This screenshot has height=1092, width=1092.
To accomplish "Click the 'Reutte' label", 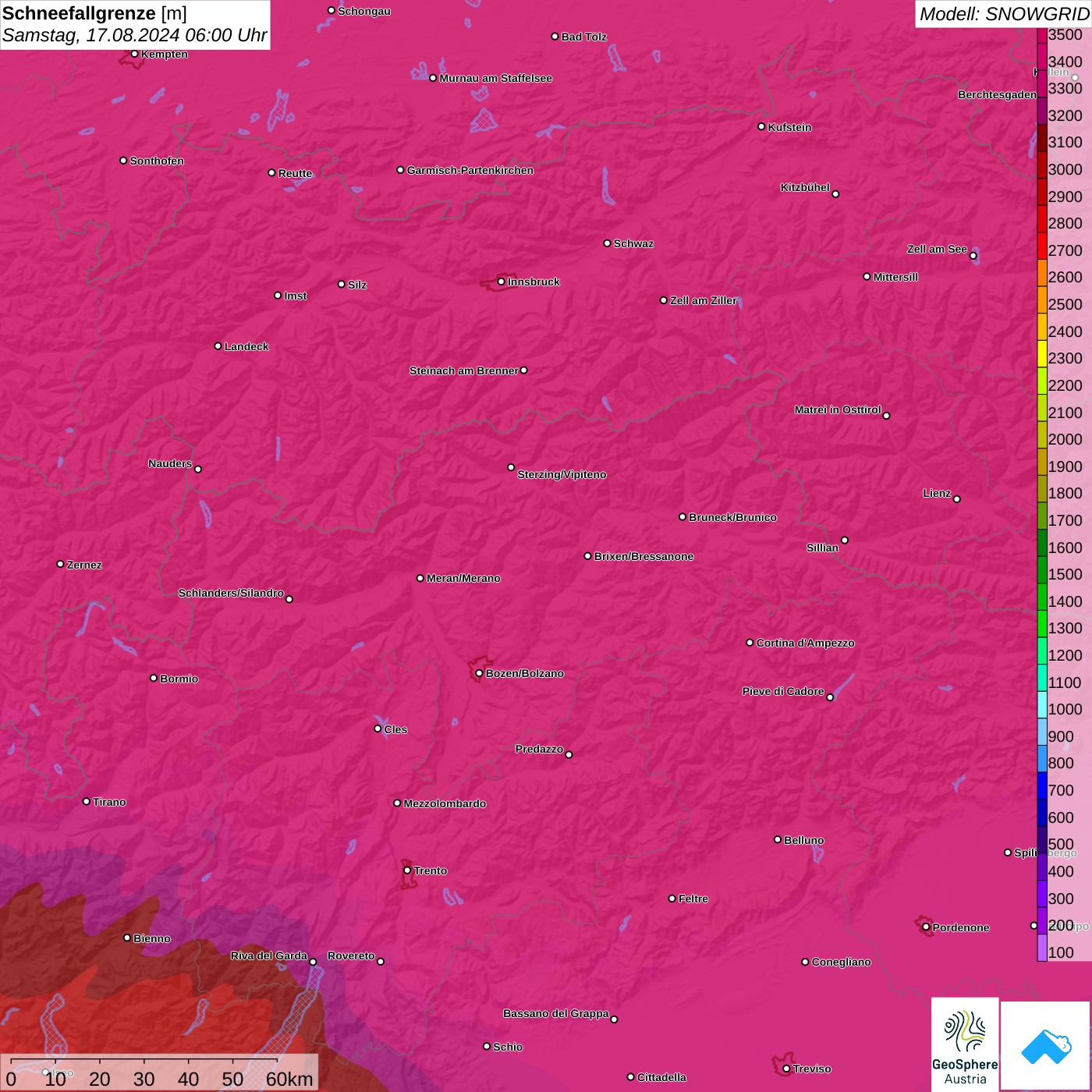I will click(296, 173).
